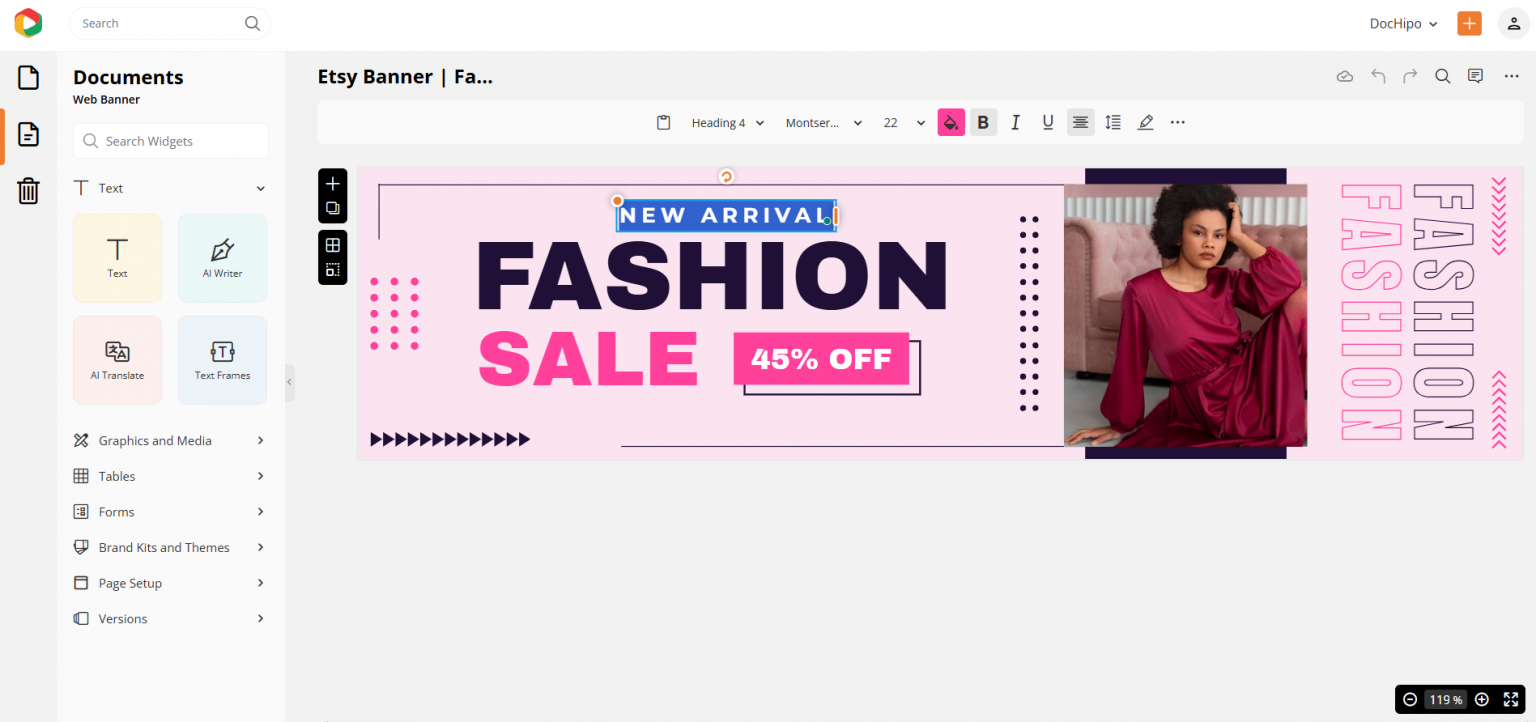Click the Search magnifier icon in top bar

1442,75
